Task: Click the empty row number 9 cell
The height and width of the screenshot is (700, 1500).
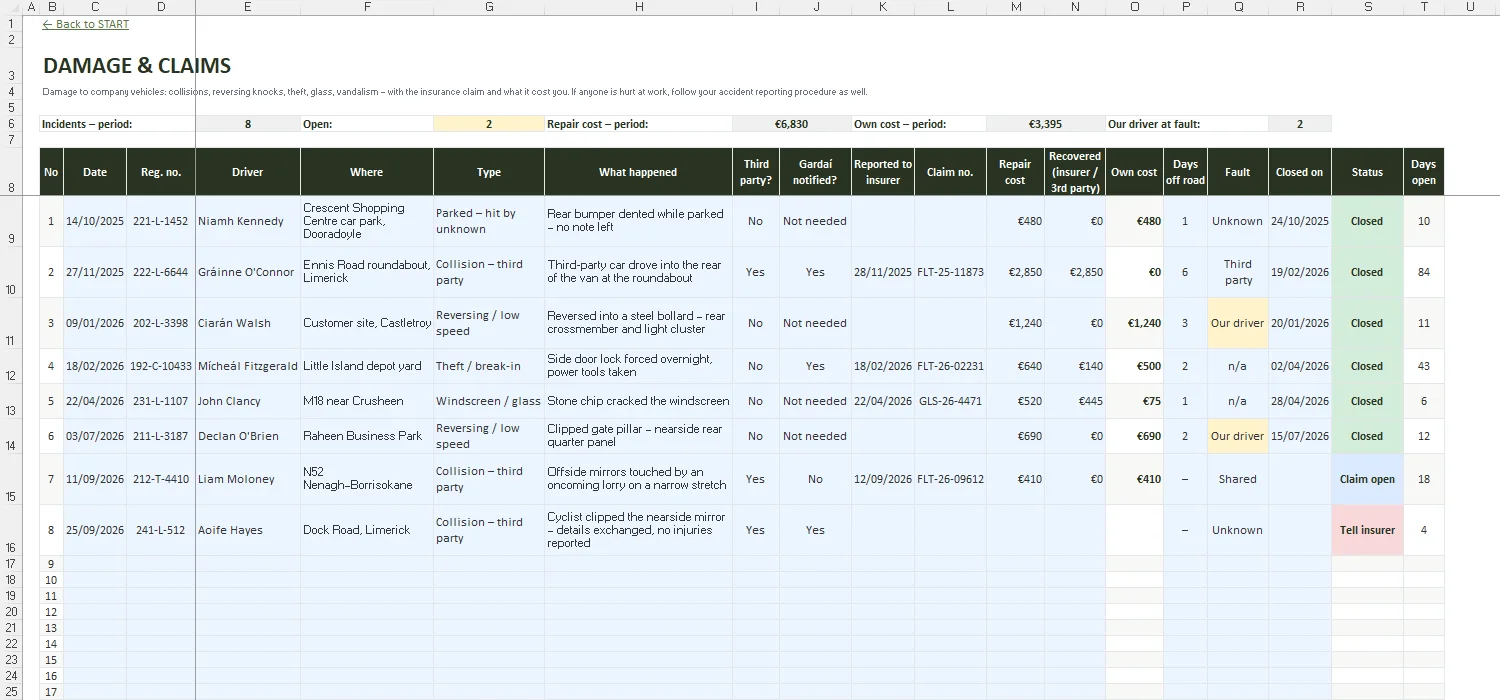Action: point(51,564)
